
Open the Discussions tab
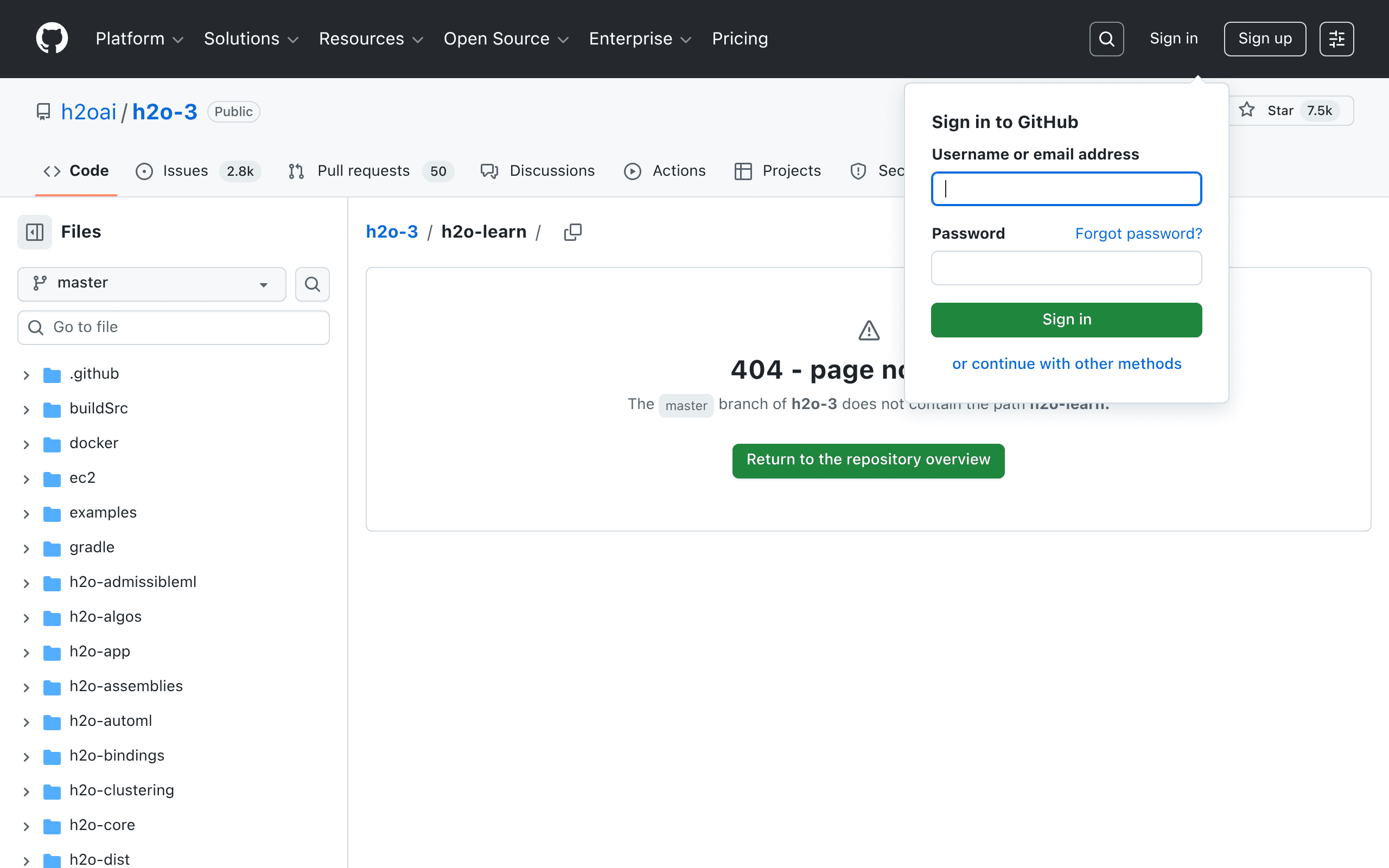pyautogui.click(x=537, y=171)
